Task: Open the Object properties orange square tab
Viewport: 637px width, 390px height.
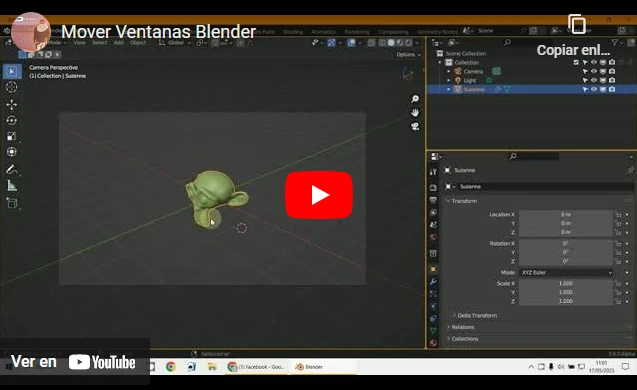Action: (433, 269)
